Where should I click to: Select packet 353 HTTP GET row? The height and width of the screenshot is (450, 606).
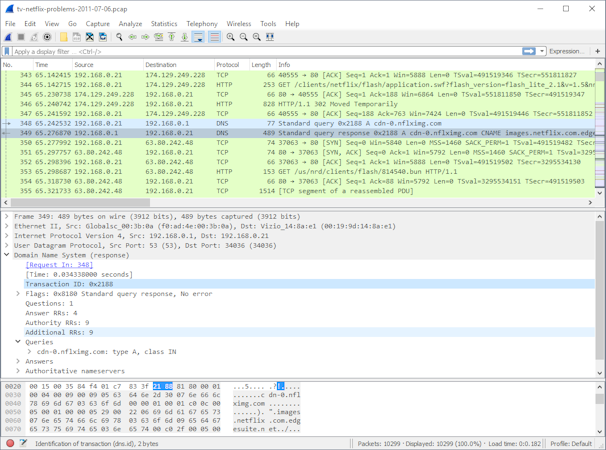(x=298, y=172)
